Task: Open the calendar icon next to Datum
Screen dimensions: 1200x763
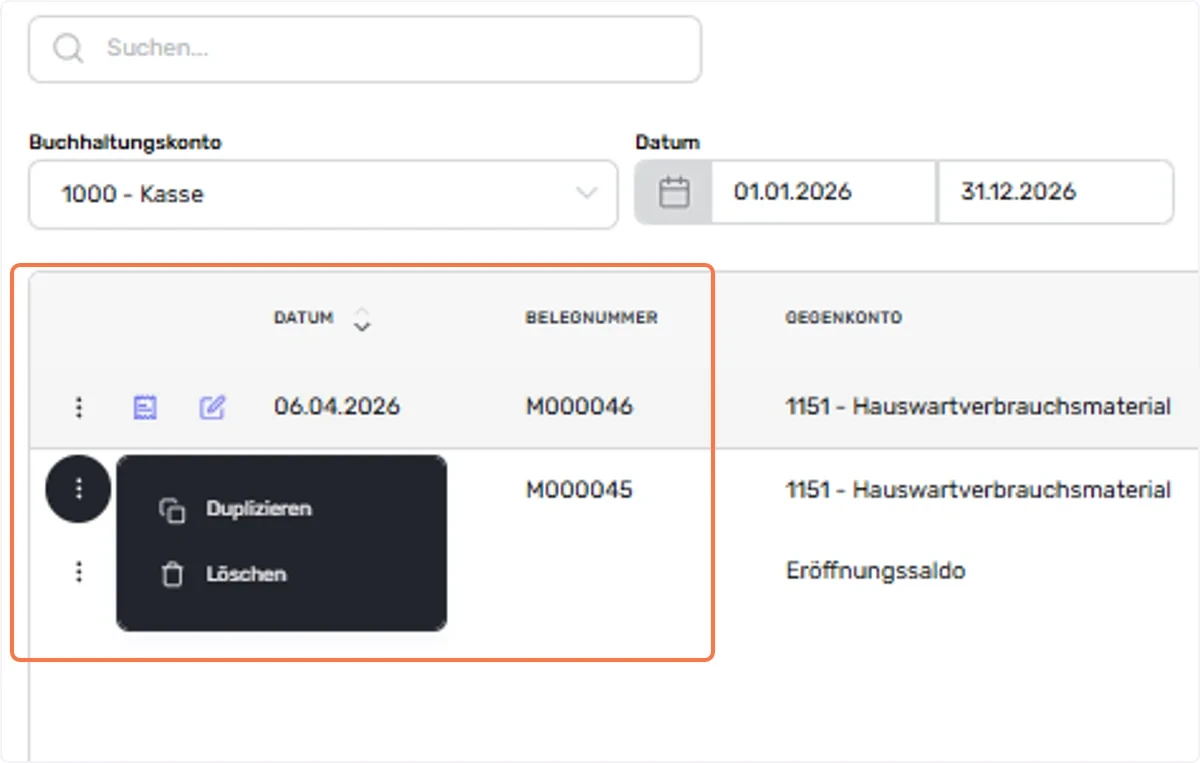Action: tap(674, 192)
